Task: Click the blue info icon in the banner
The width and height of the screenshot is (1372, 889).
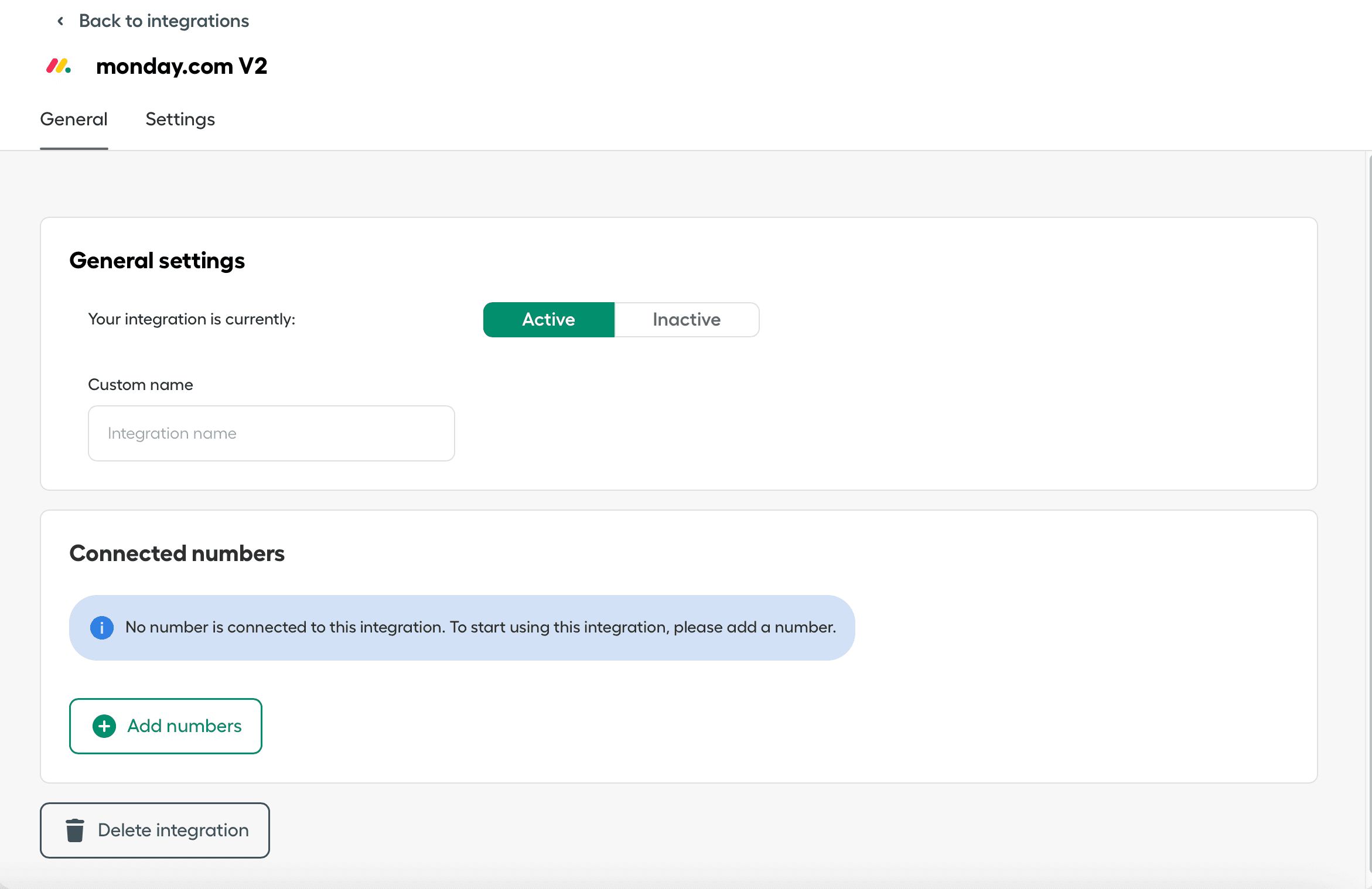Action: pyautogui.click(x=102, y=628)
